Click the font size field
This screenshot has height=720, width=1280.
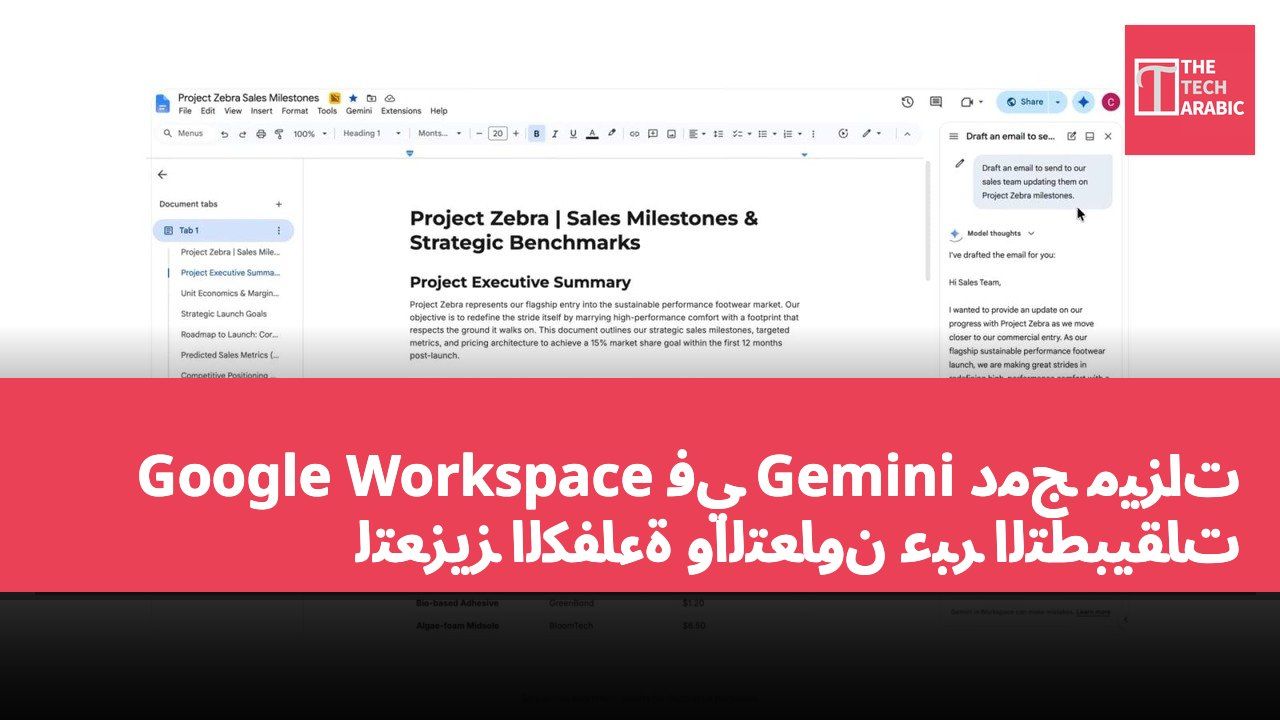(x=497, y=133)
